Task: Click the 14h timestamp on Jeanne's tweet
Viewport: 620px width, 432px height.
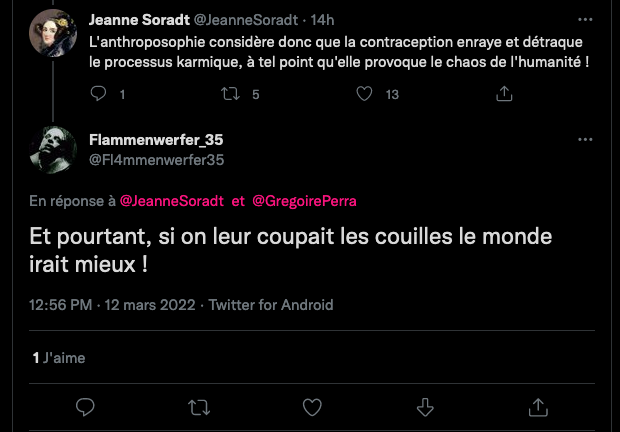Action: click(322, 20)
